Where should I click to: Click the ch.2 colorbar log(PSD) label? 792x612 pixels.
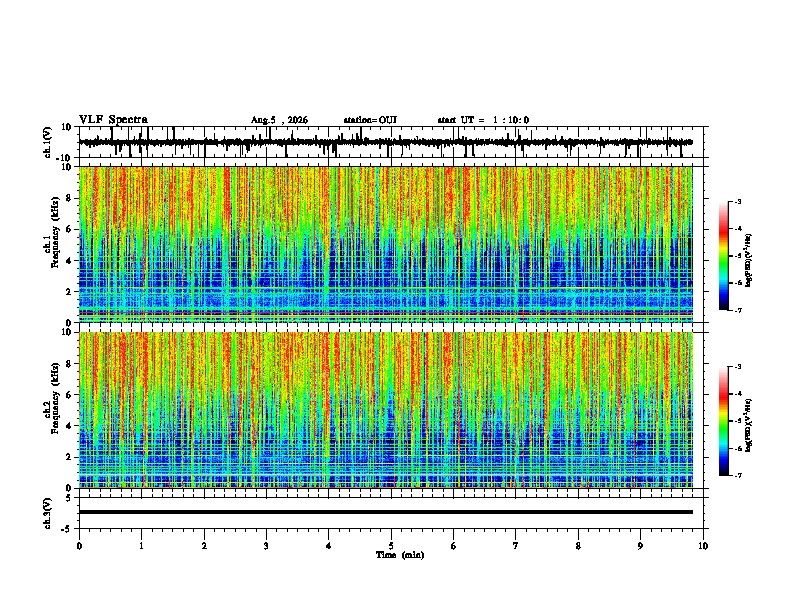749,425
